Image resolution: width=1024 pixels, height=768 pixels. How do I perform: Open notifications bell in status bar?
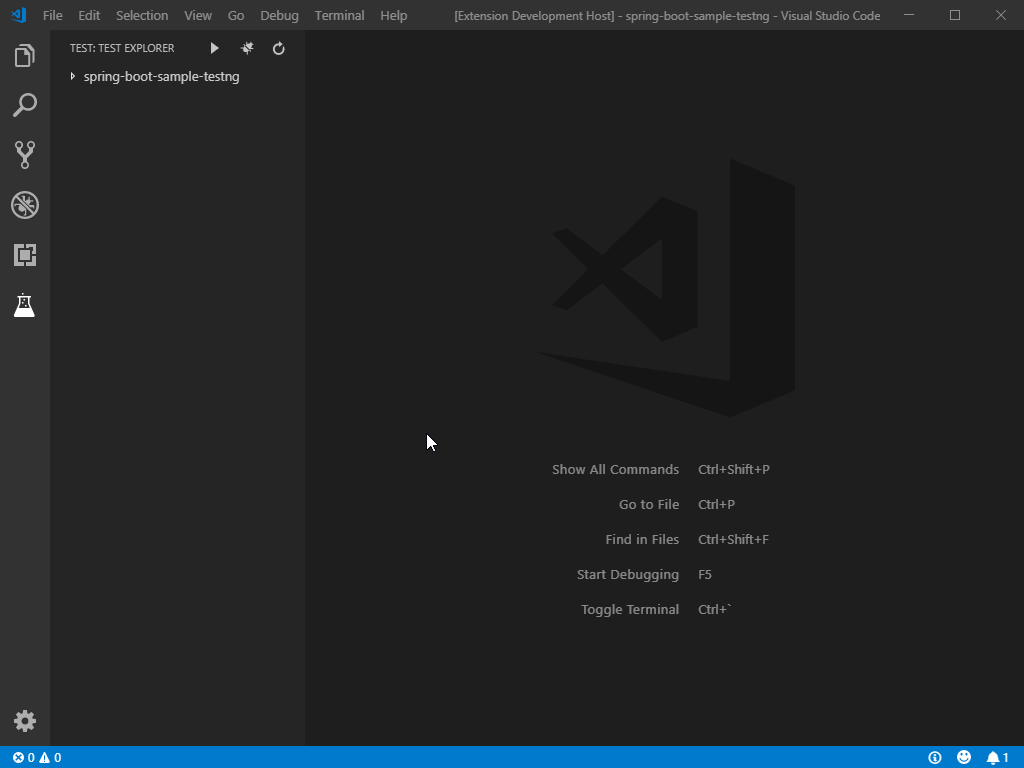[997, 758]
